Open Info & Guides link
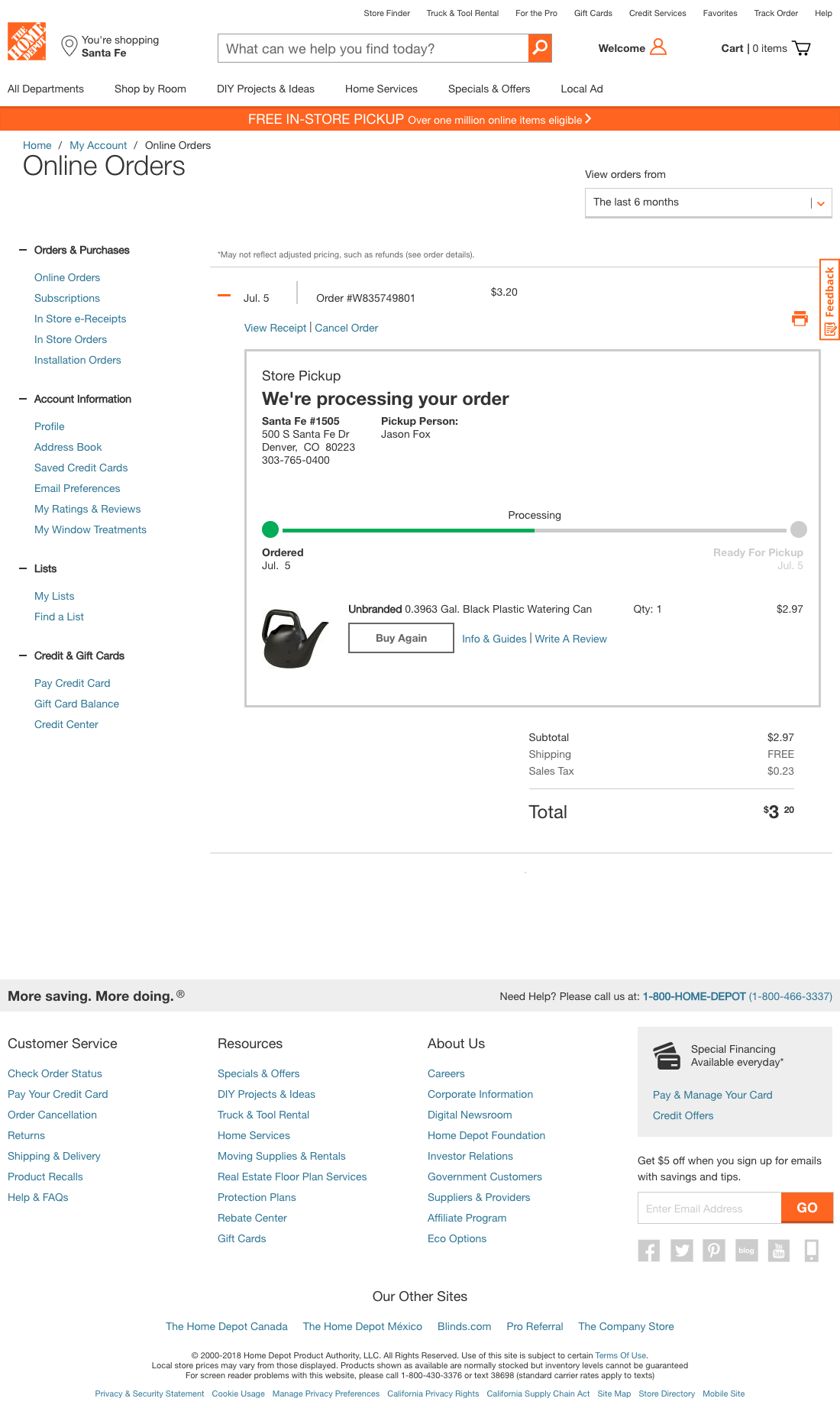This screenshot has height=1408, width=840. 494,639
